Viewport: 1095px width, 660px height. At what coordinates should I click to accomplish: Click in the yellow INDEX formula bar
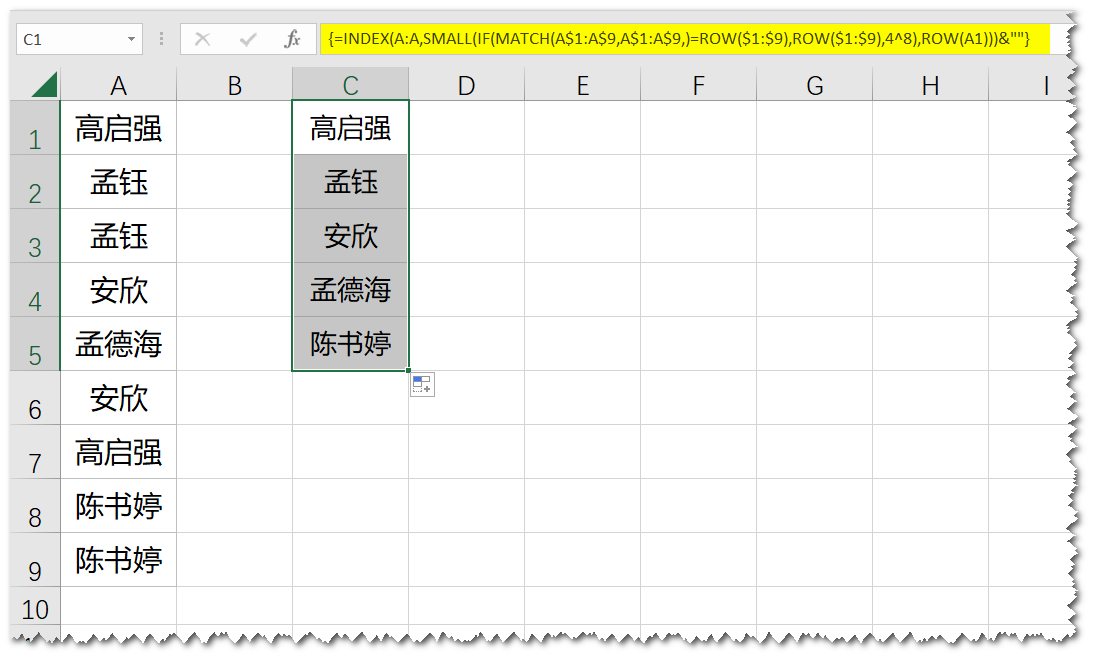(684, 38)
